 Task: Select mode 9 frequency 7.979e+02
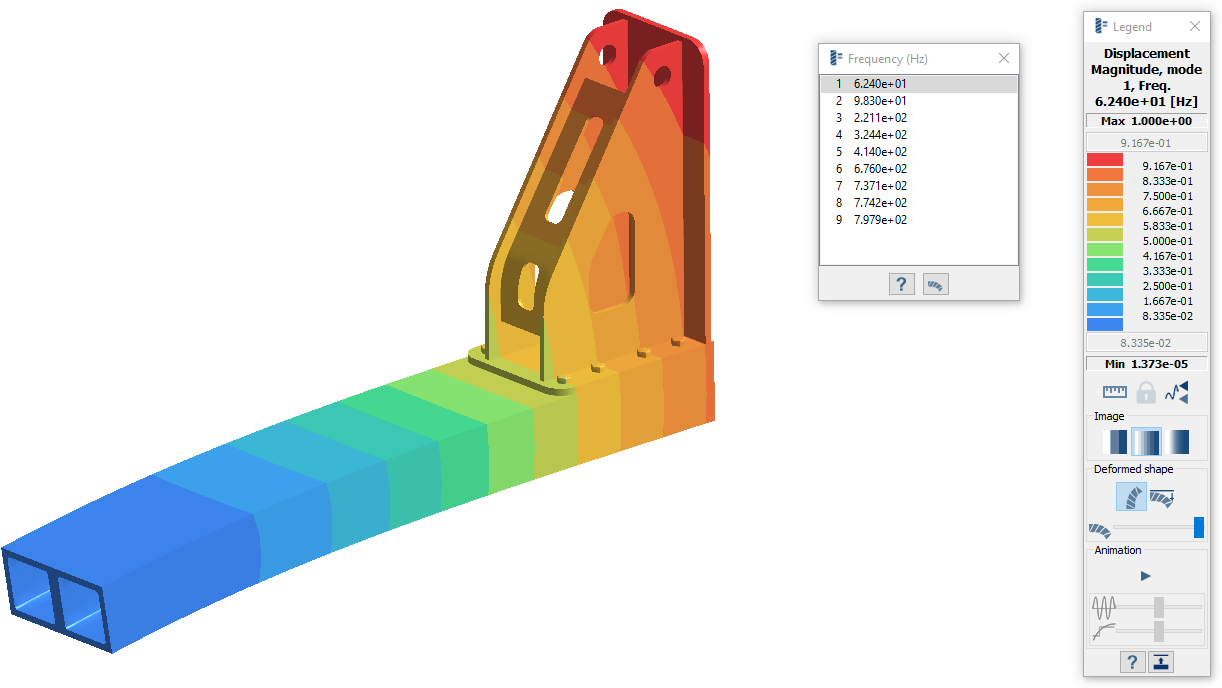pos(880,220)
